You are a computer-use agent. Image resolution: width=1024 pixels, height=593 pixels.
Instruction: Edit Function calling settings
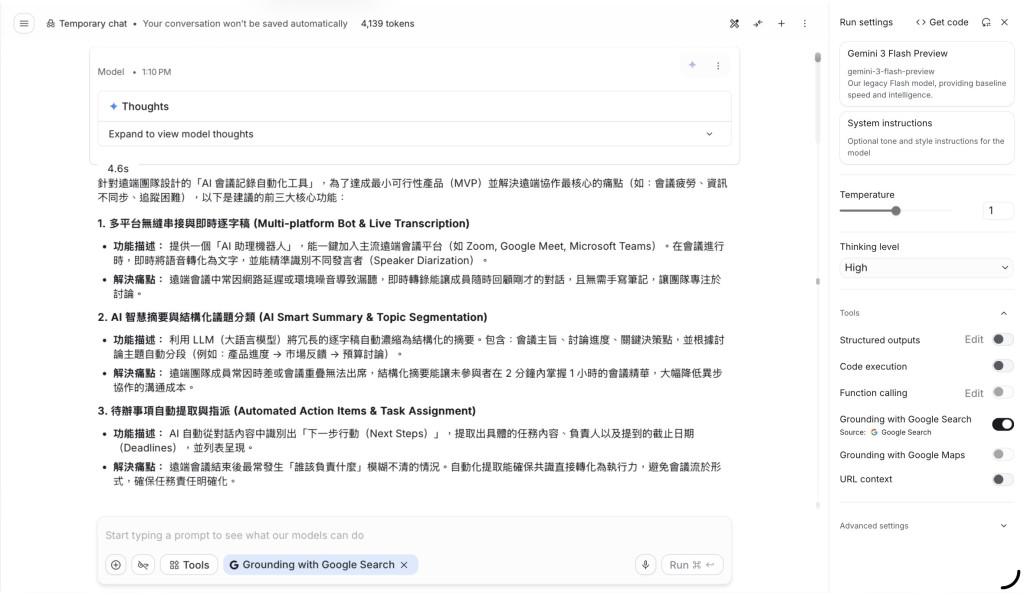point(974,393)
